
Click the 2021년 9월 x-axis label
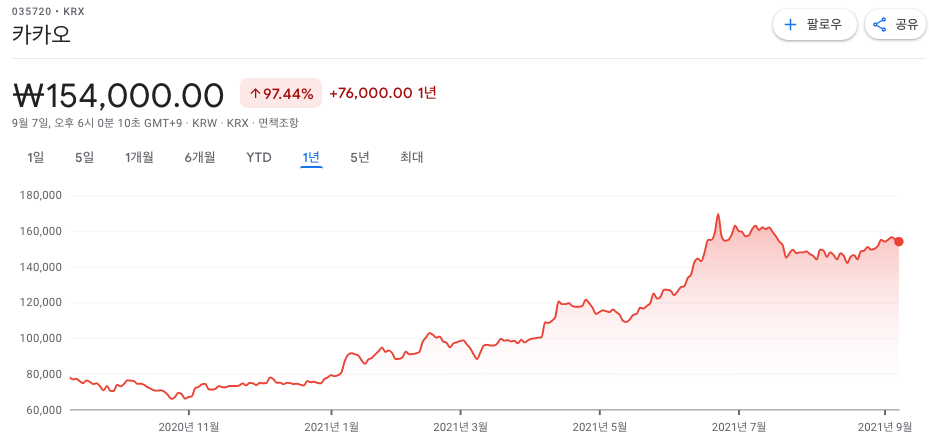click(x=885, y=426)
